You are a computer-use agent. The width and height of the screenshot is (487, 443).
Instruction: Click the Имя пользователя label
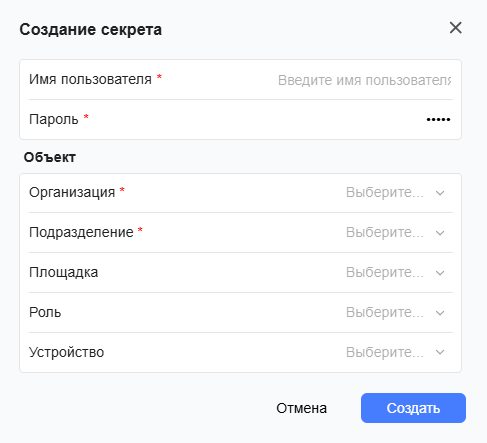pos(90,79)
